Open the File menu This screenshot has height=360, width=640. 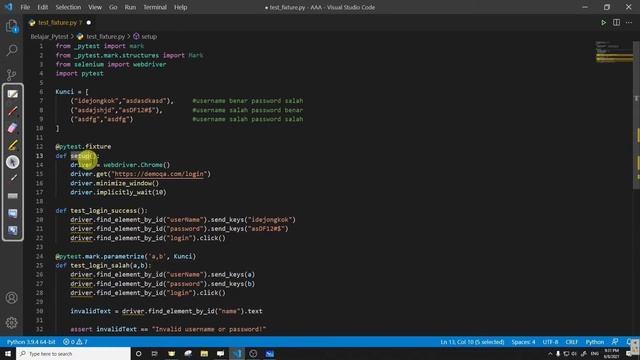click(x=25, y=7)
